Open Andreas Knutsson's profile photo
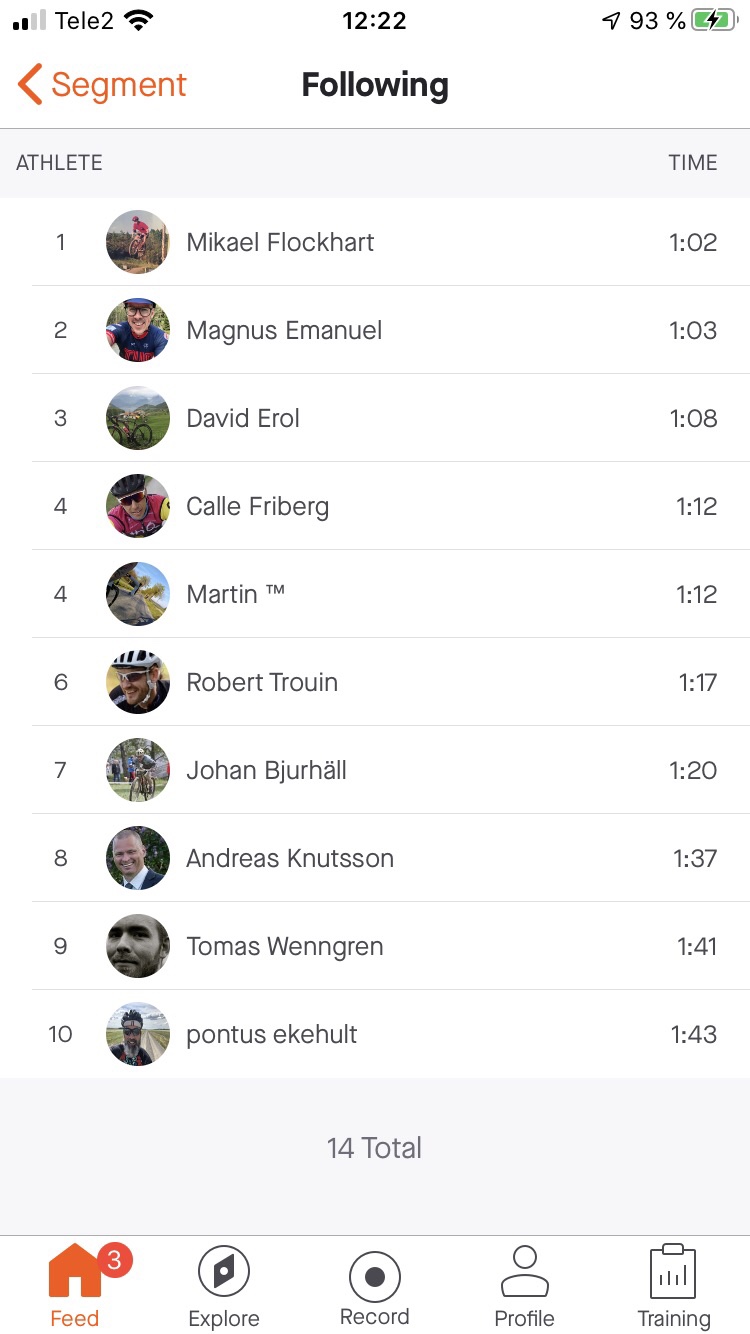 [x=138, y=858]
